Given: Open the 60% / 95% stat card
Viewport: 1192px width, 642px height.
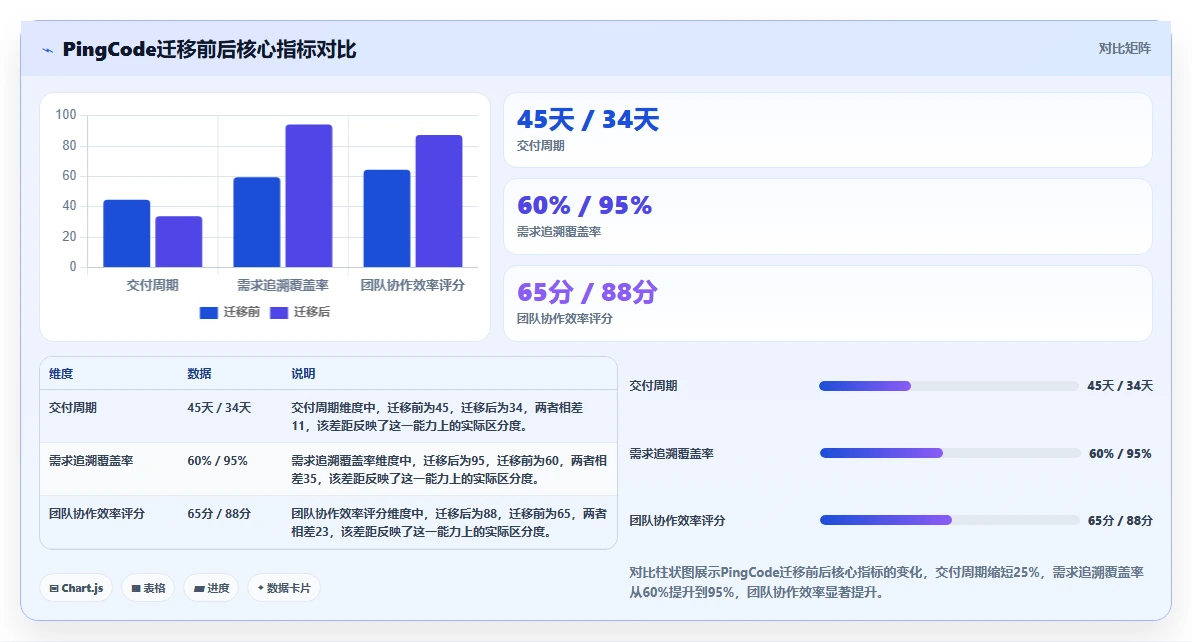Looking at the screenshot, I should pyautogui.click(x=828, y=217).
